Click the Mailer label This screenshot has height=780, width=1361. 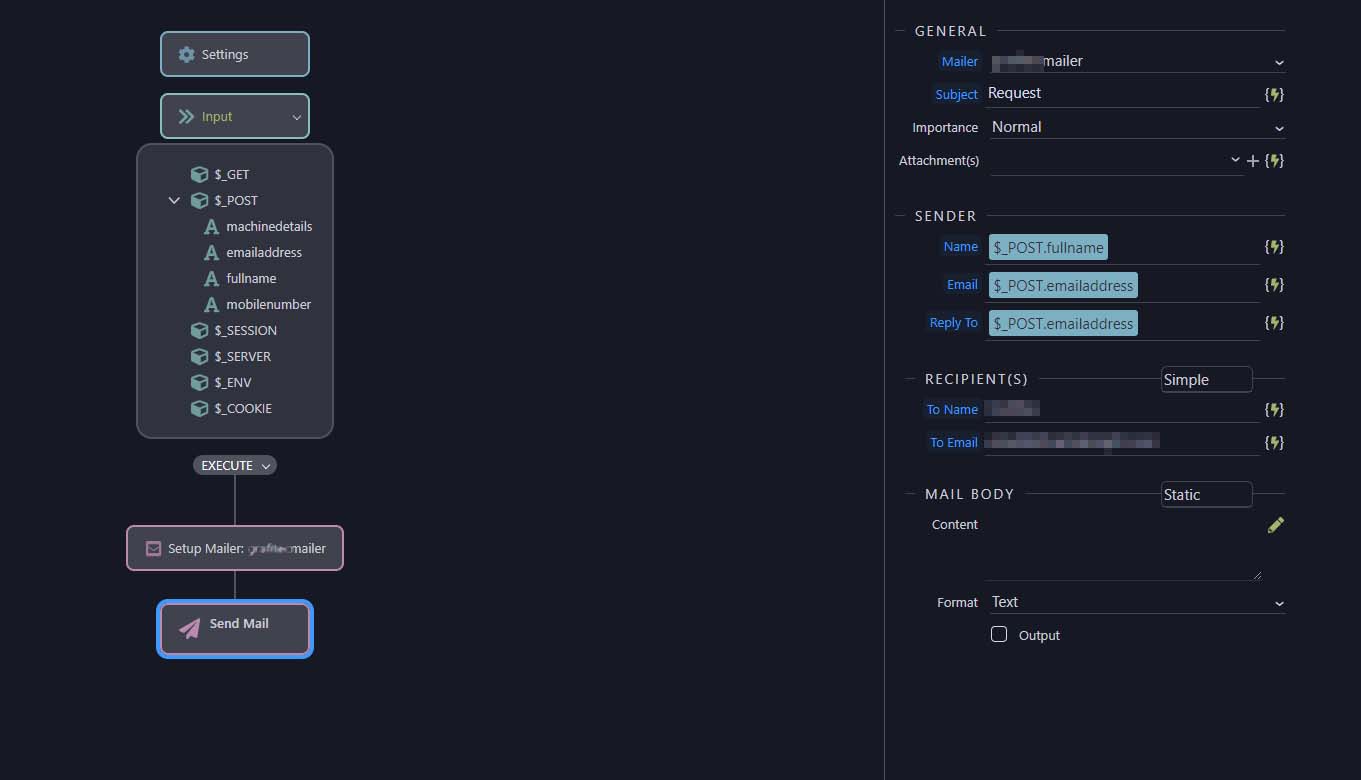pos(959,61)
